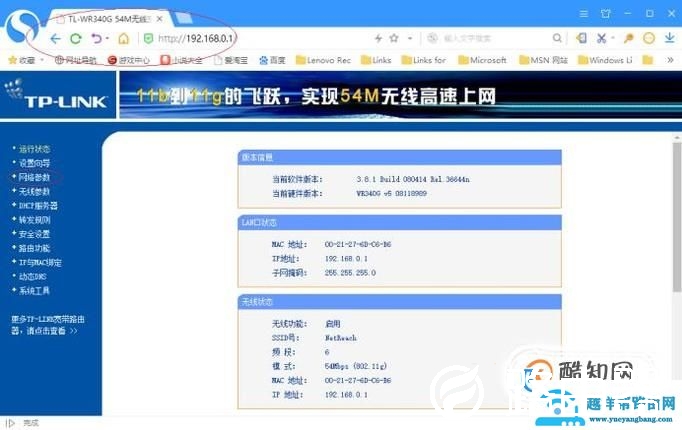
Task: Expand bookmarks bar overflow chevron
Action: [x=670, y=60]
